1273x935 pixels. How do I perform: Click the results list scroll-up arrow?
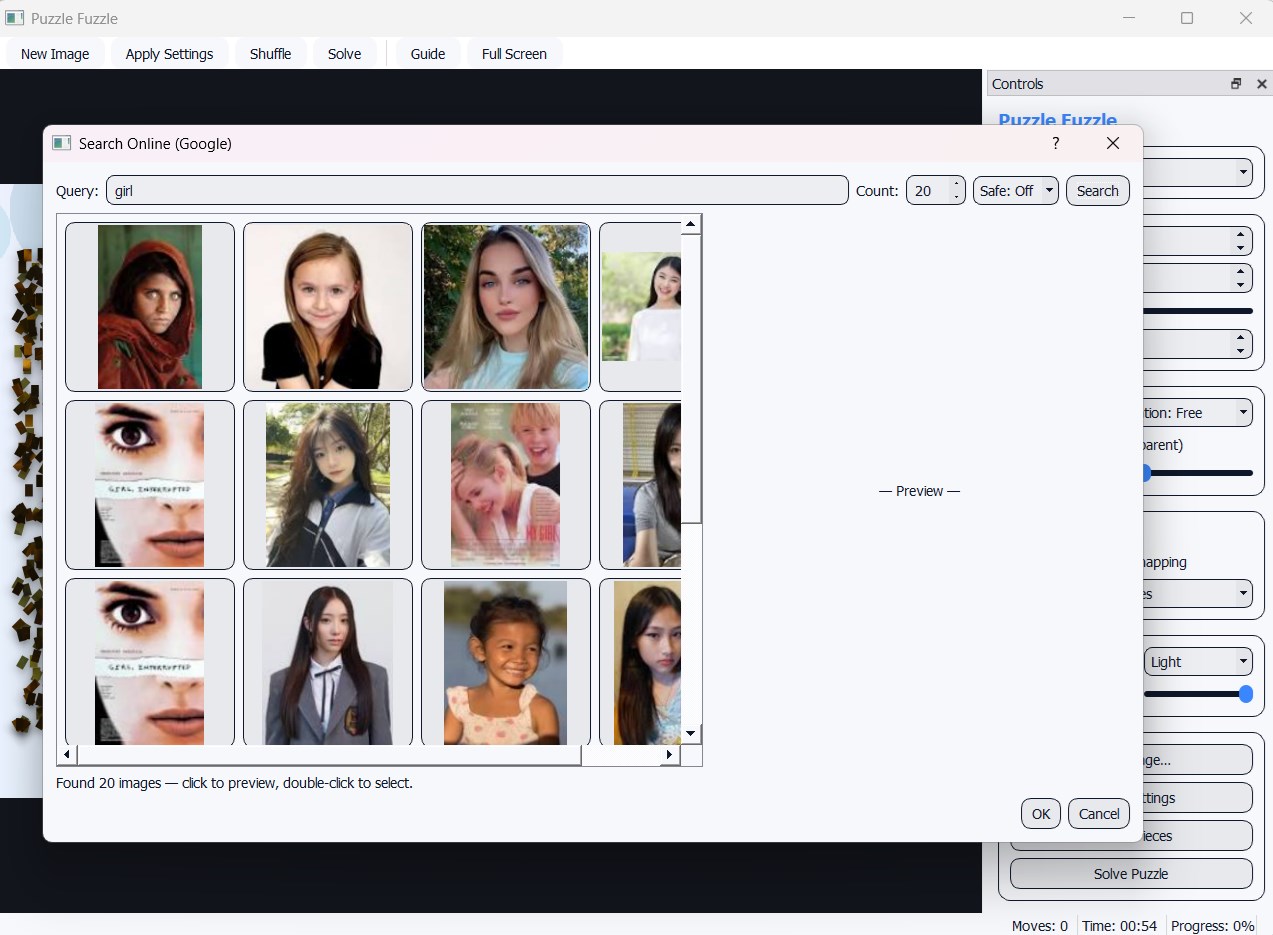[x=690, y=225]
